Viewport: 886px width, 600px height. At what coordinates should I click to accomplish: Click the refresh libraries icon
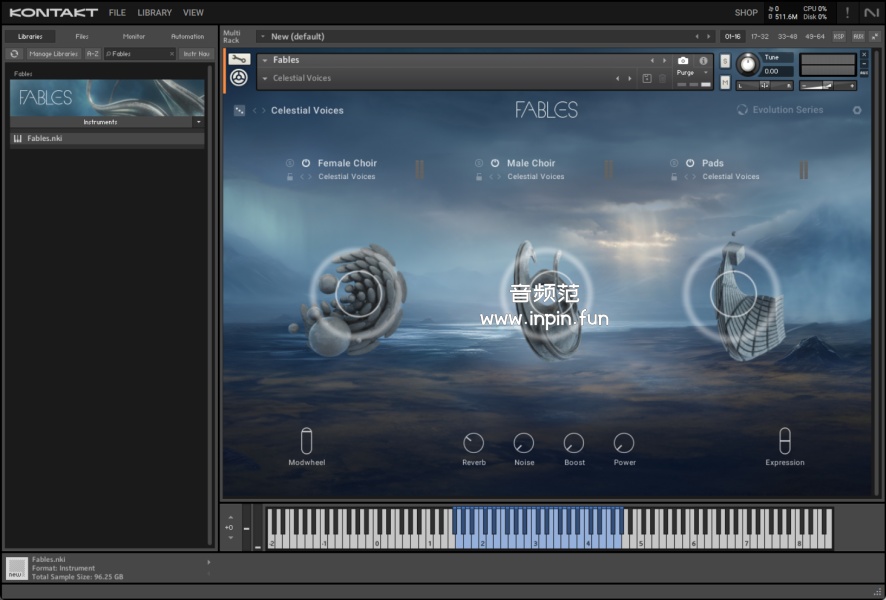[x=15, y=54]
